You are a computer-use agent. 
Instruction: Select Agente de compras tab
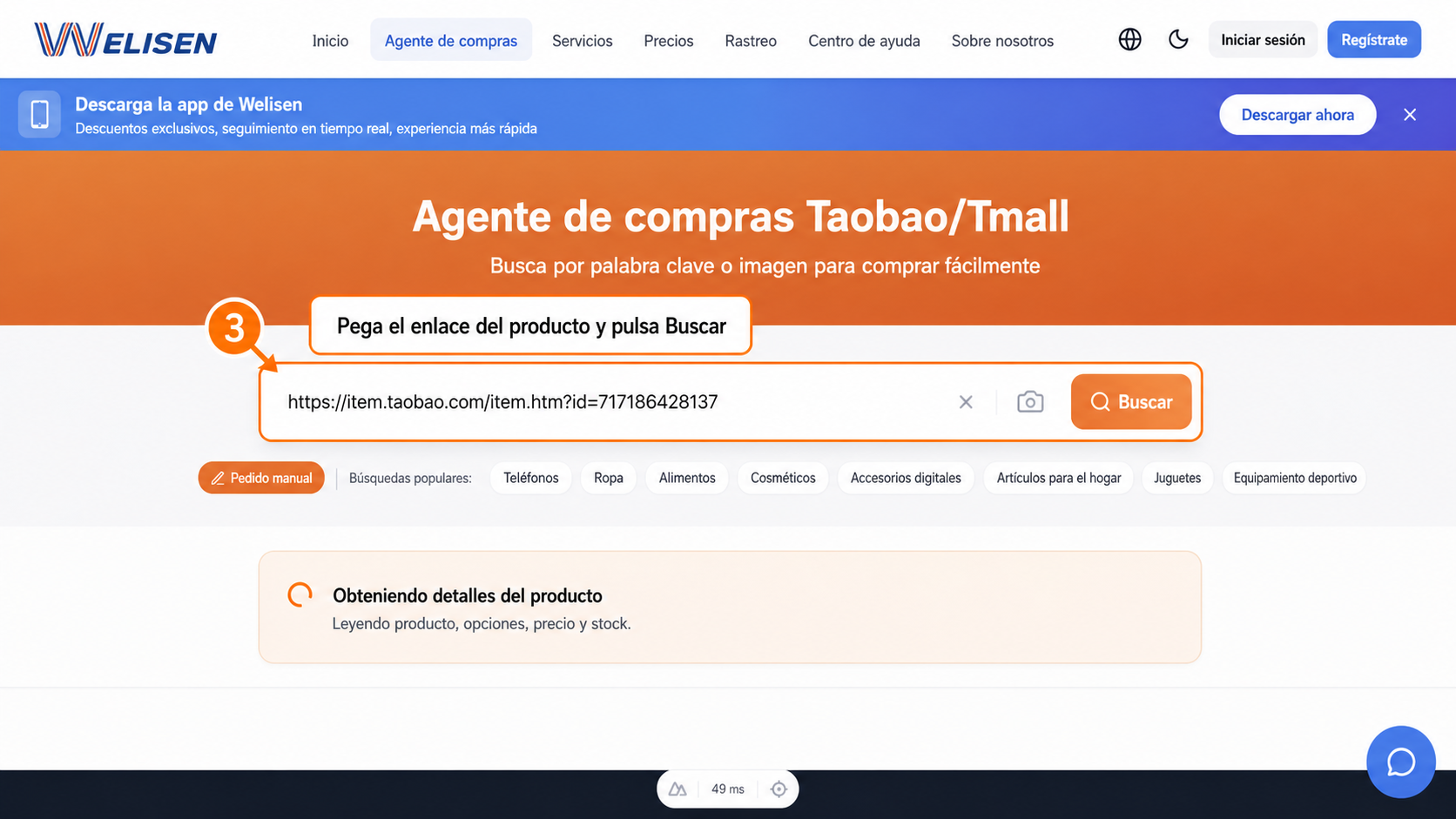(451, 40)
